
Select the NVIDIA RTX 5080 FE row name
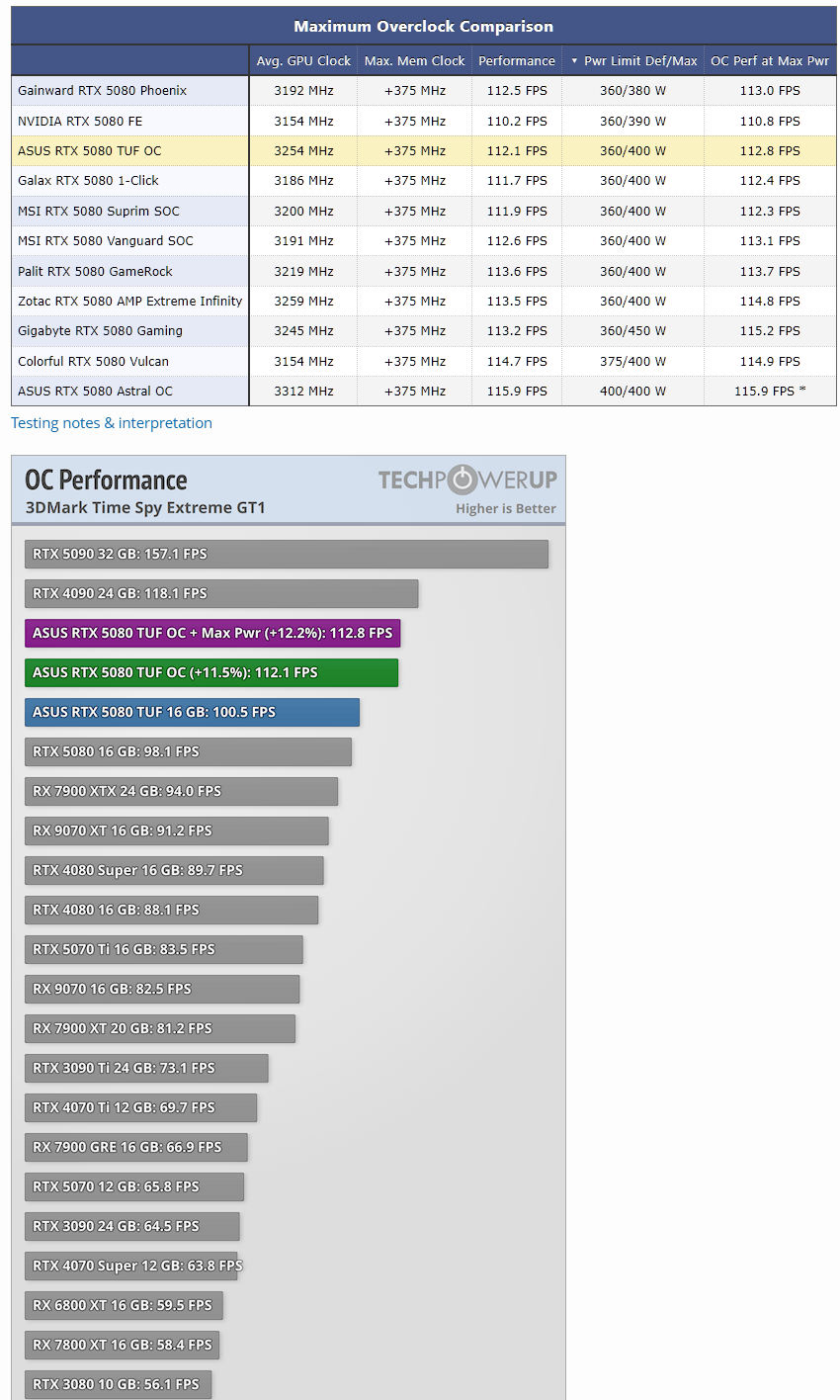pyautogui.click(x=80, y=121)
